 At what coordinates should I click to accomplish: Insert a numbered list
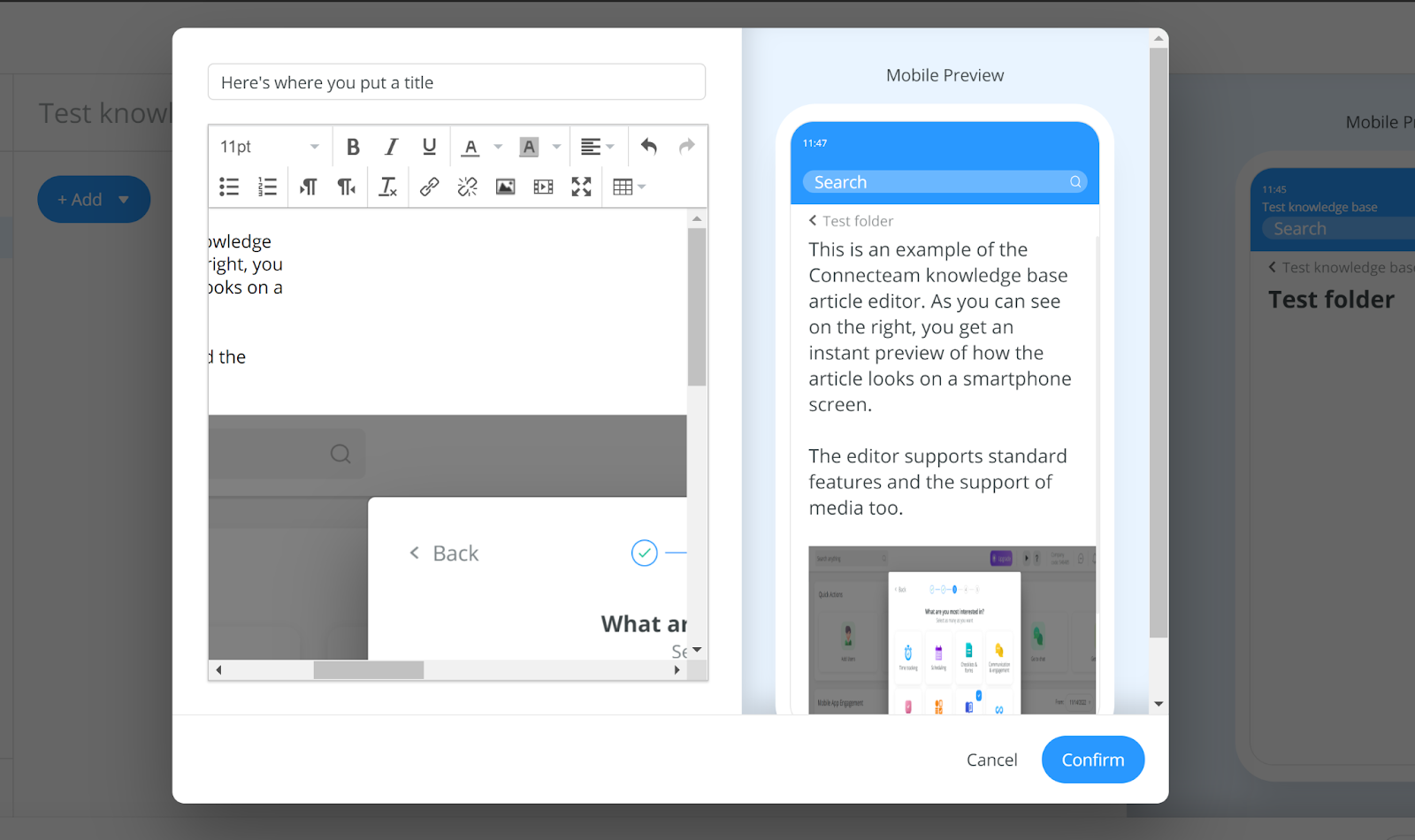[267, 187]
